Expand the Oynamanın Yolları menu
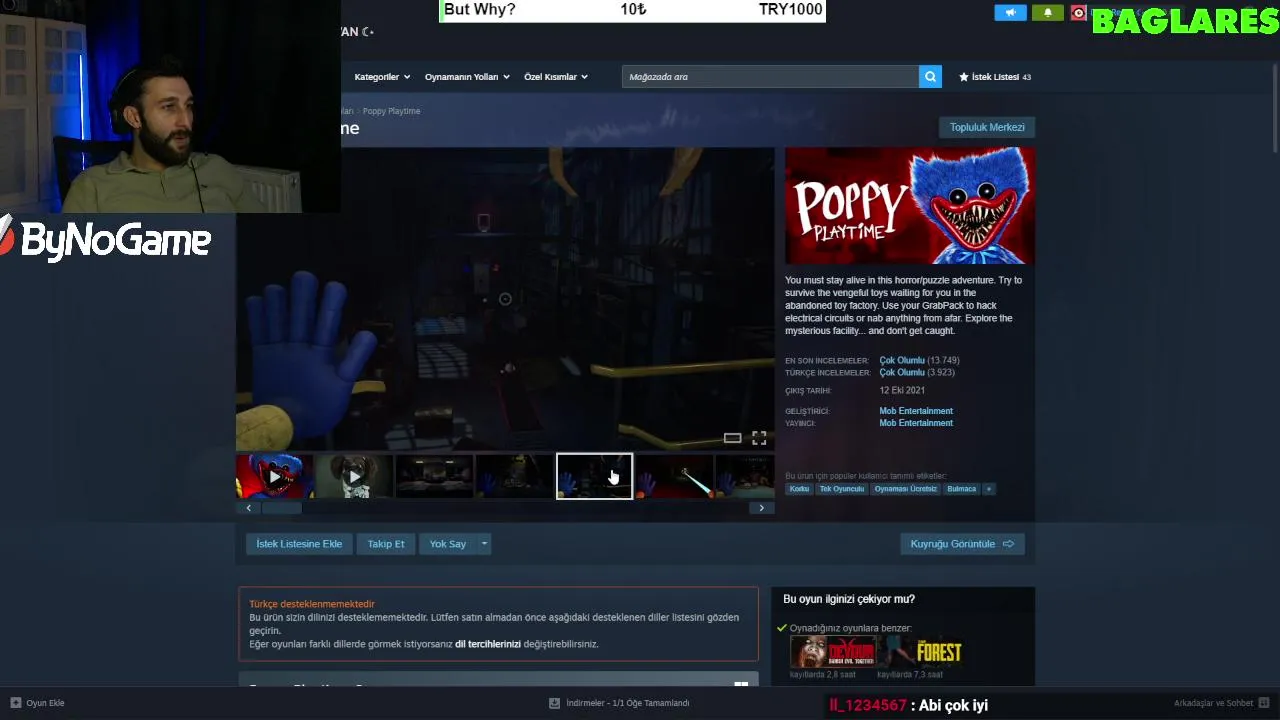 (x=467, y=77)
